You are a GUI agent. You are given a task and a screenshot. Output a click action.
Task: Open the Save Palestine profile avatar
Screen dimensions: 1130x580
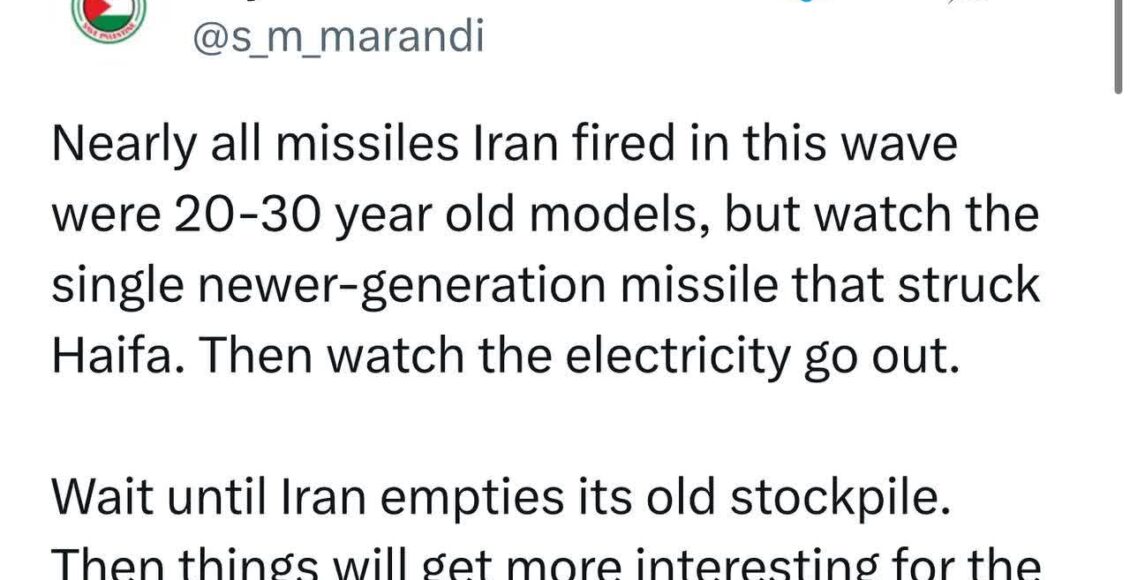click(109, 18)
